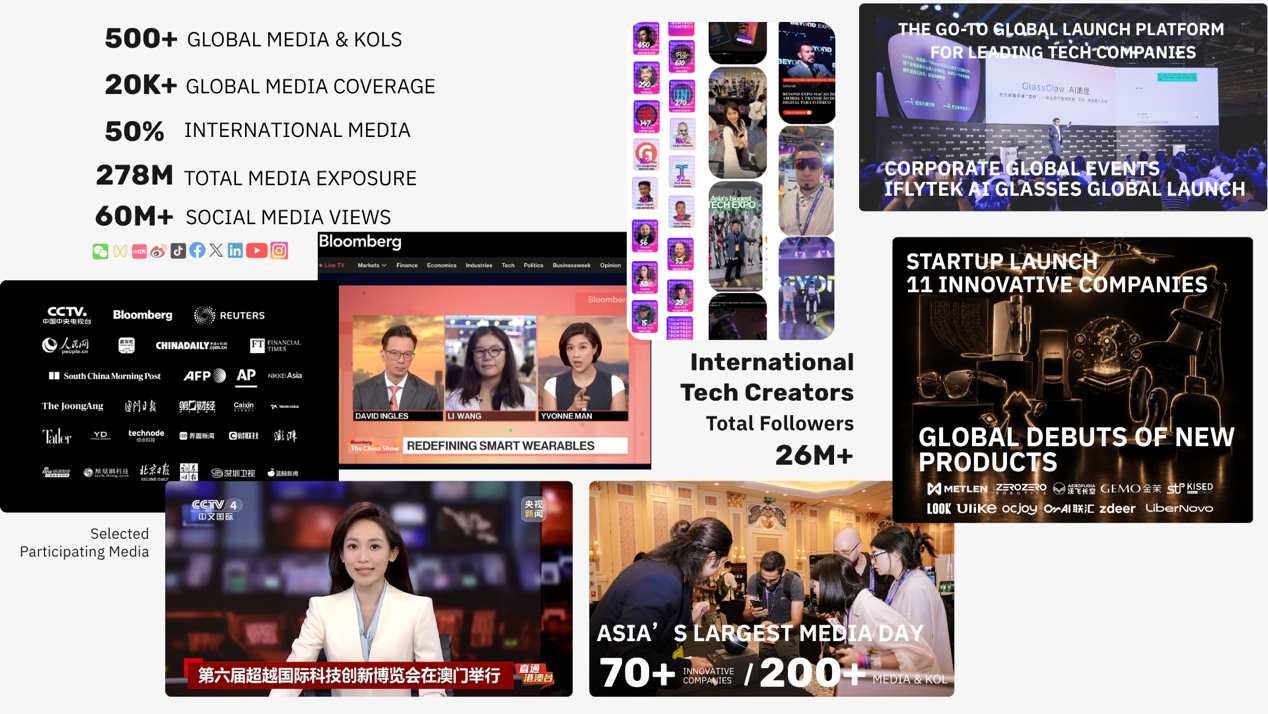Click the Bloomberg header logo above nav
Image resolution: width=1268 pixels, height=714 pixels.
(x=360, y=242)
